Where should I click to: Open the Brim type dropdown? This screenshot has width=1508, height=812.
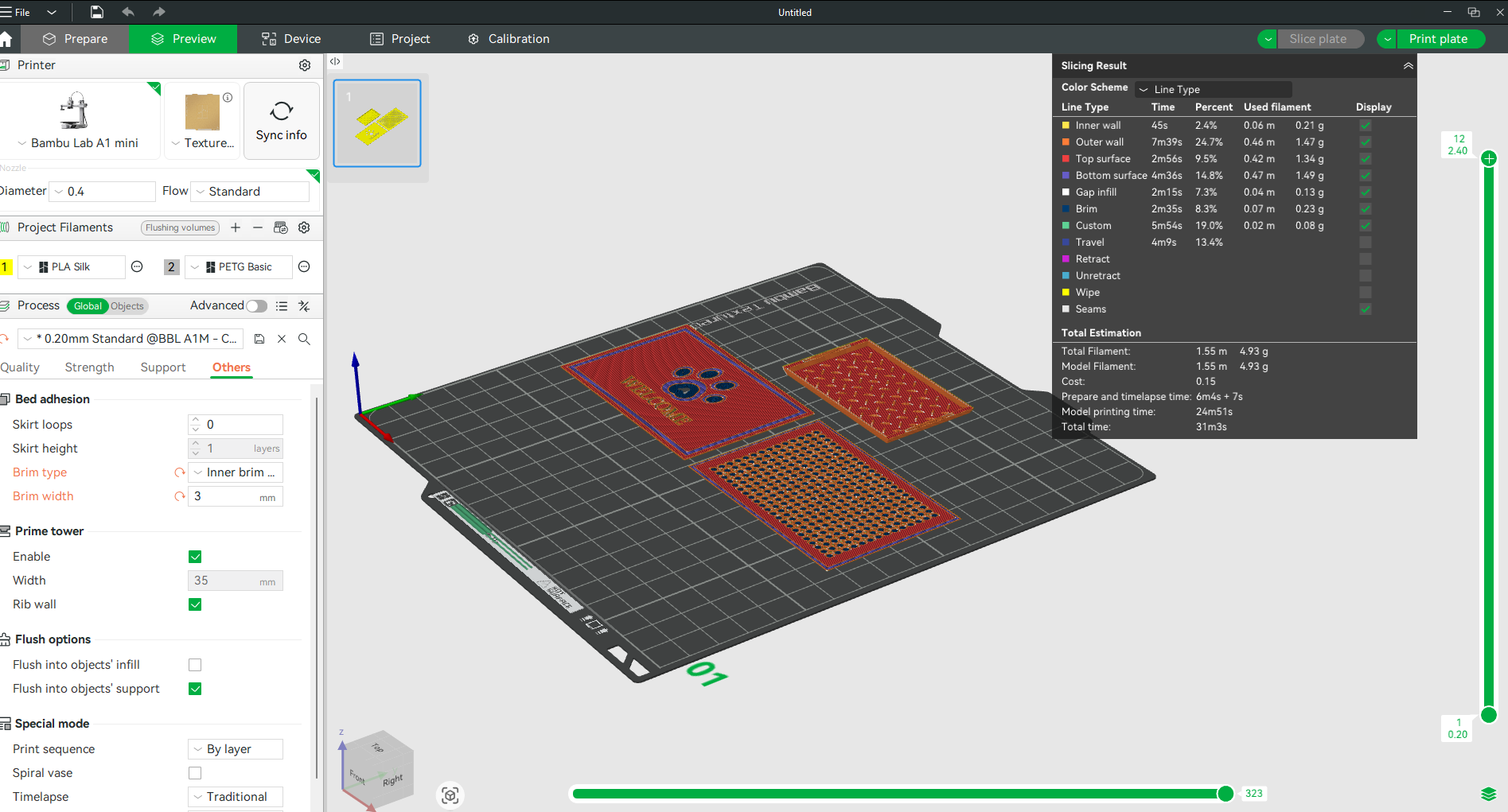pos(236,472)
